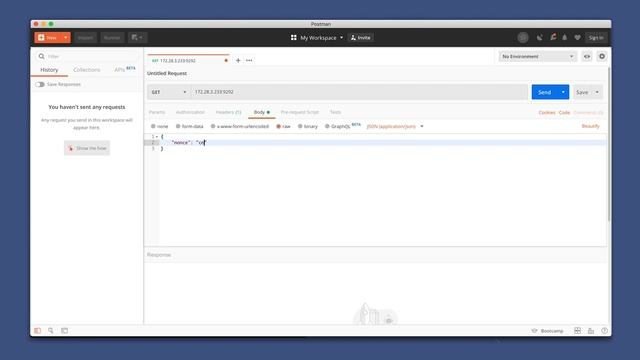Click the environment quick look eye icon
640x360 pixels.
coord(587,56)
